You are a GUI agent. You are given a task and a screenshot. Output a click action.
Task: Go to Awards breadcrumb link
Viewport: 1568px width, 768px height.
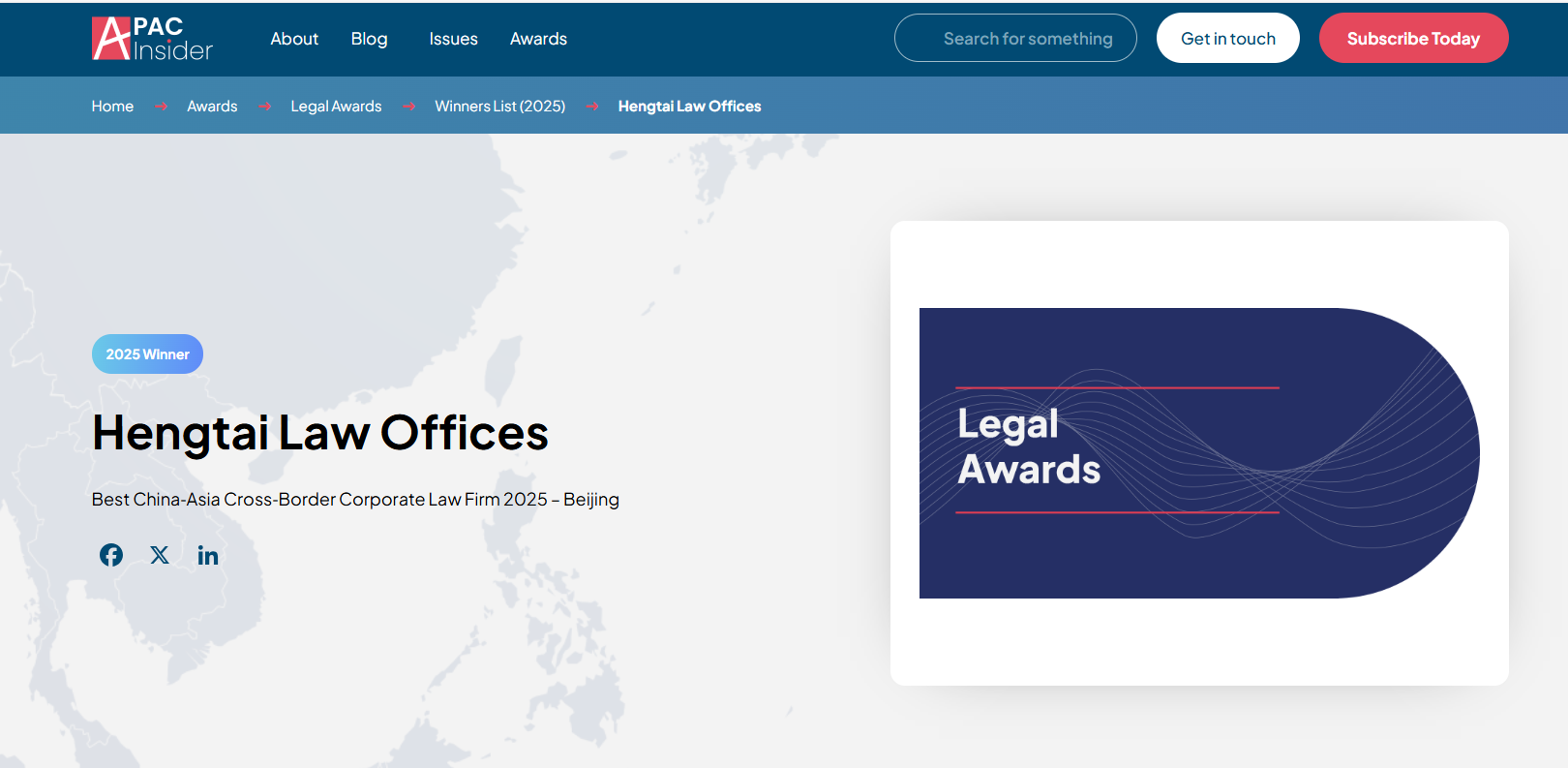[x=212, y=107]
